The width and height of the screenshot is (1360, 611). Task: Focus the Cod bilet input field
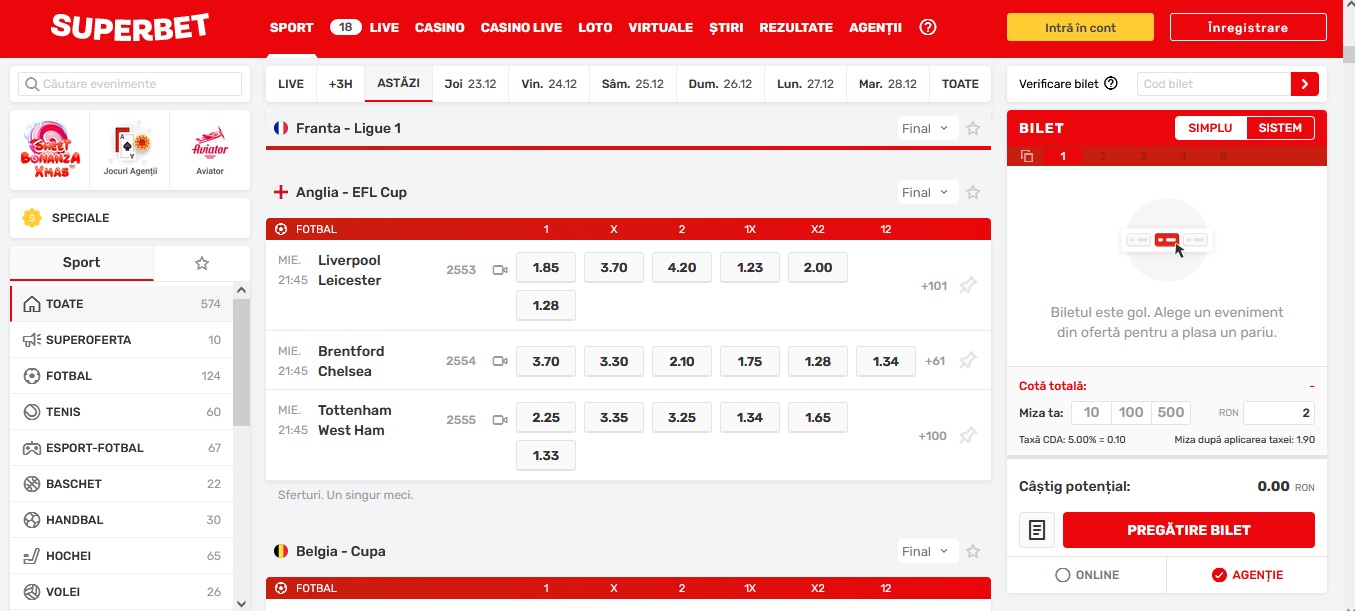1213,84
